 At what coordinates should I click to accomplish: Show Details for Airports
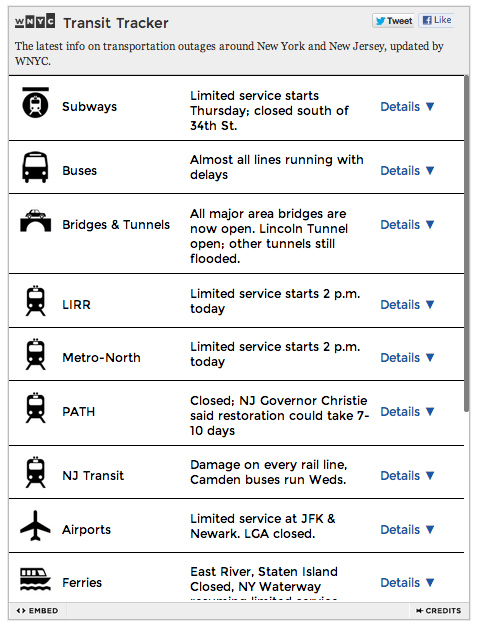tap(407, 530)
